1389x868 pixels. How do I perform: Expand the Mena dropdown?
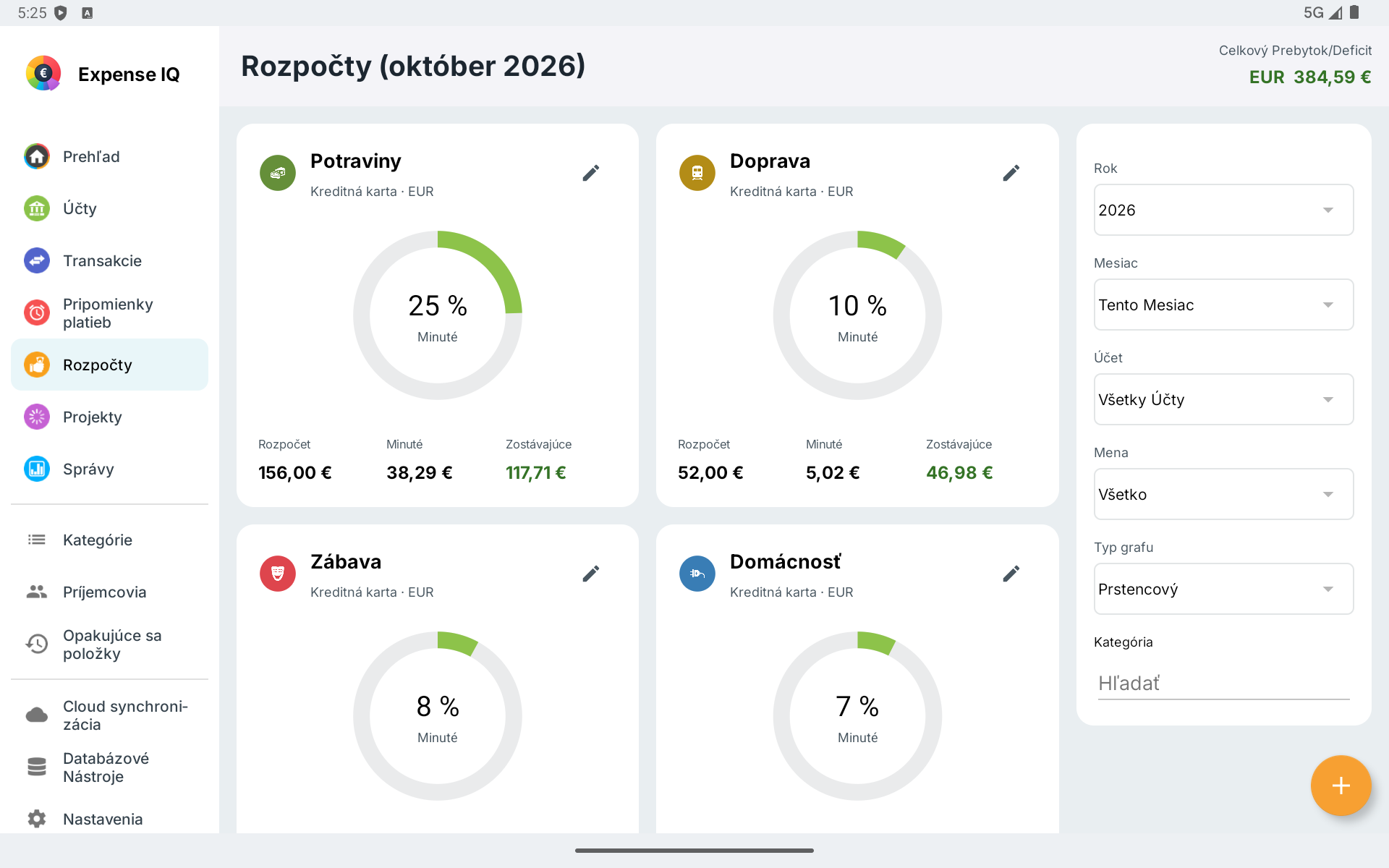[1223, 494]
